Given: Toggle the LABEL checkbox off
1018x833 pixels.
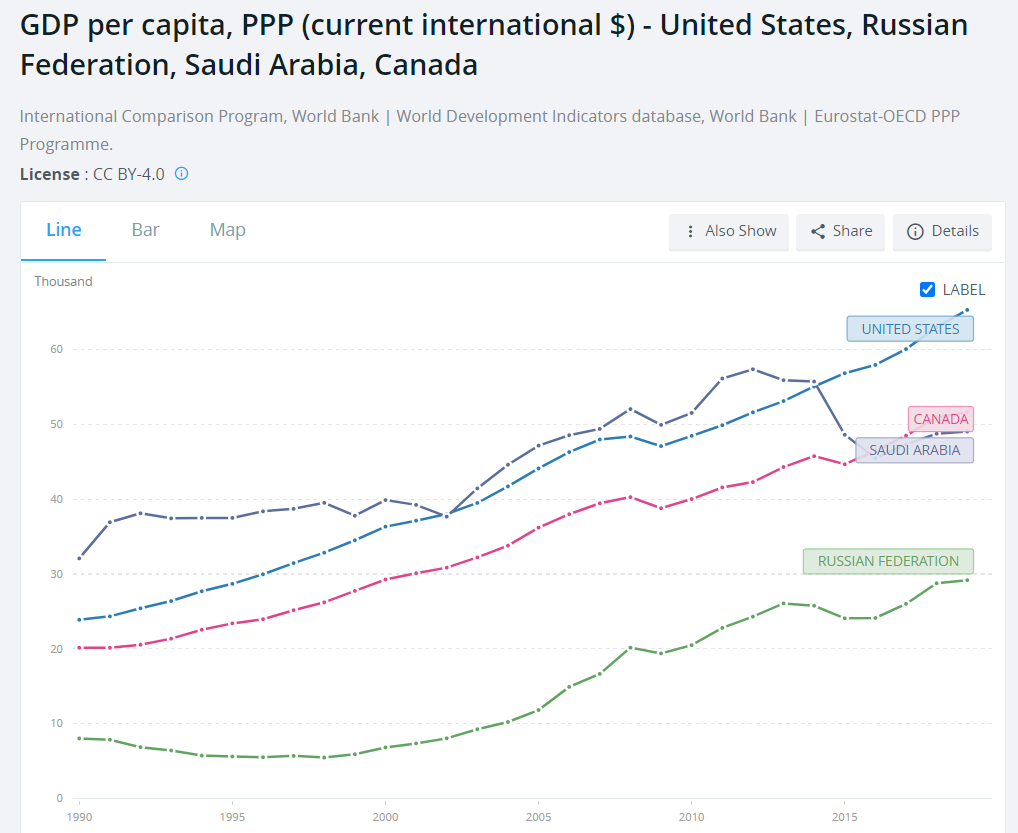Looking at the screenshot, I should click(927, 290).
